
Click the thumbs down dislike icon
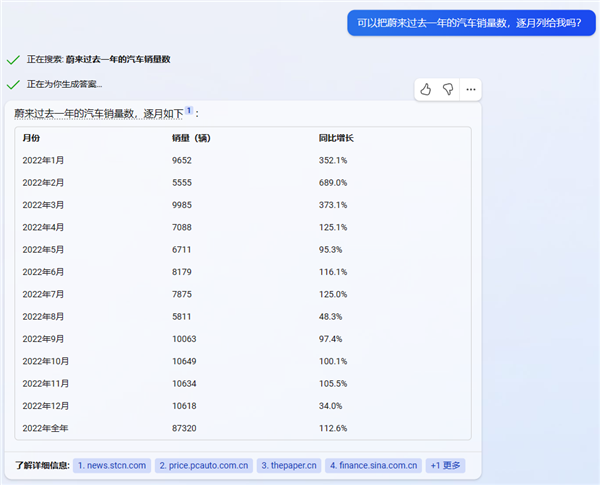point(448,90)
